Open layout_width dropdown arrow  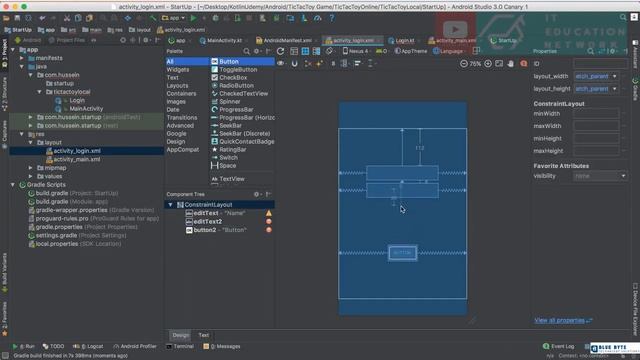coord(614,76)
